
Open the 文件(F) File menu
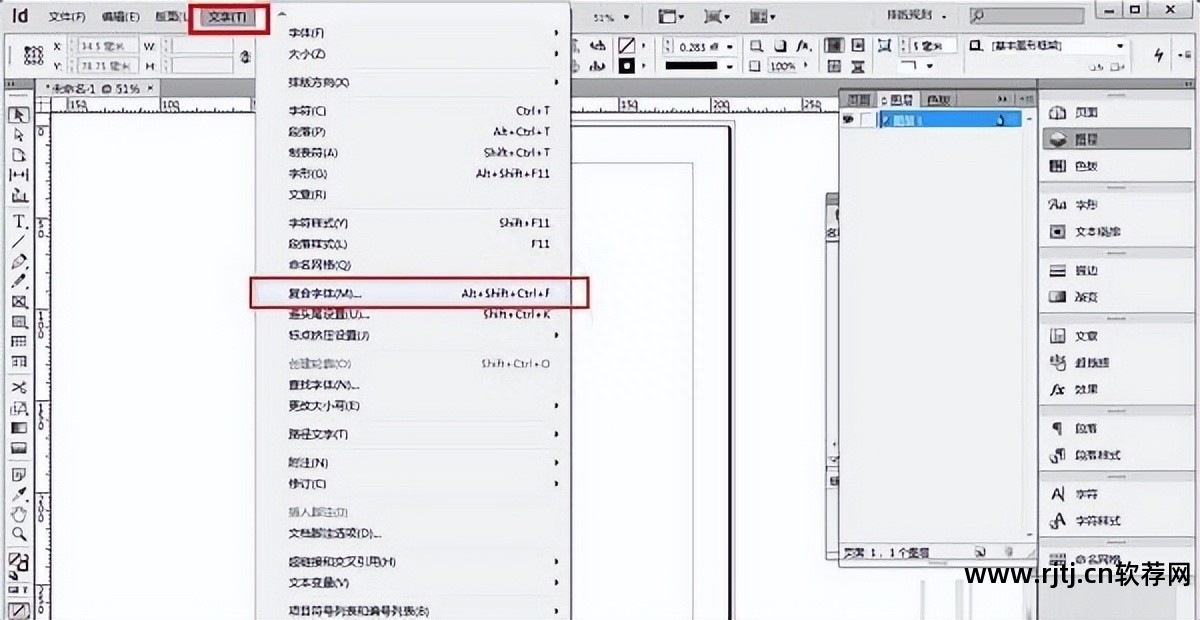point(67,17)
